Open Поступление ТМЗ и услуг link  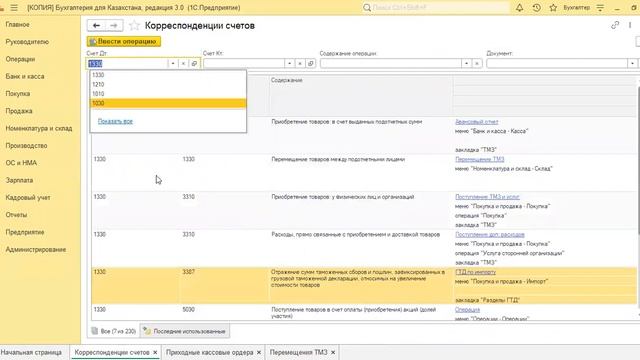click(487, 197)
